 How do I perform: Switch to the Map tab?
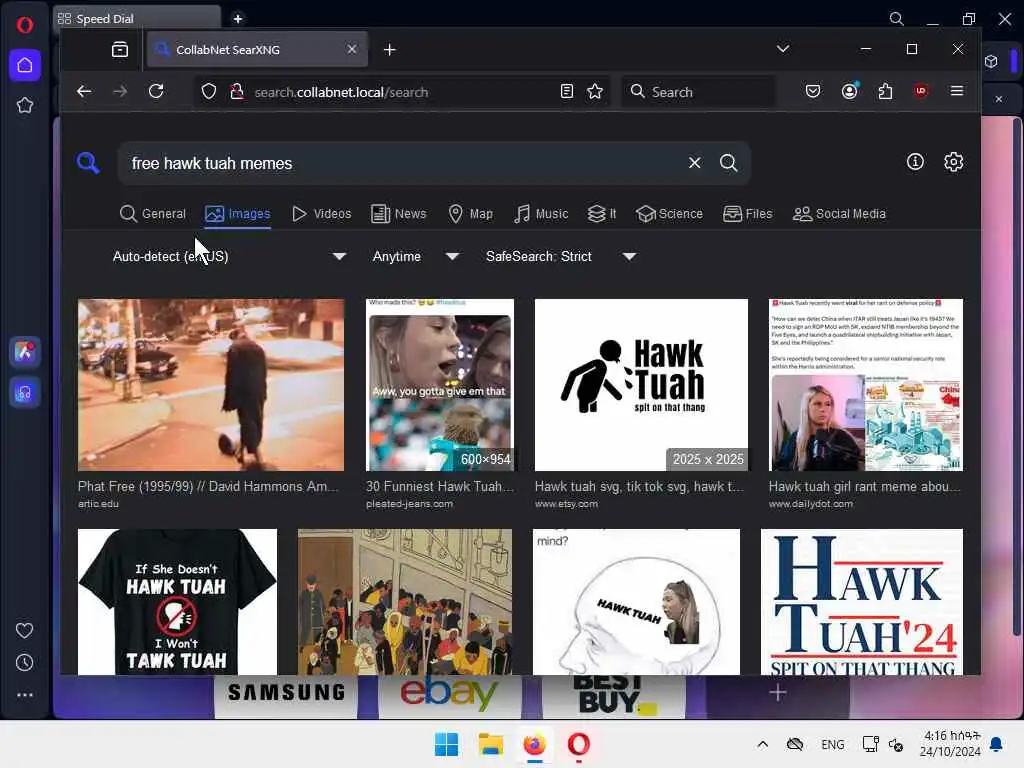pos(470,214)
